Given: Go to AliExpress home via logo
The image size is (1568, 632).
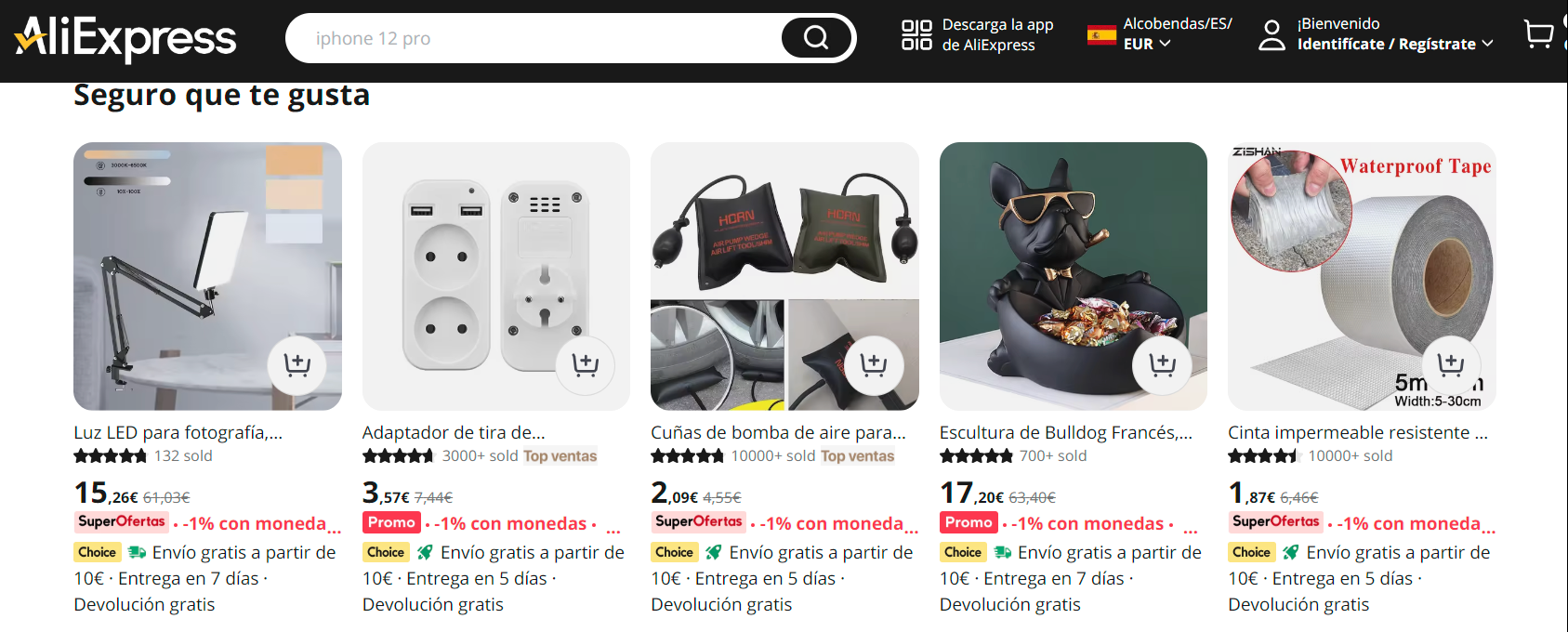Looking at the screenshot, I should (125, 38).
